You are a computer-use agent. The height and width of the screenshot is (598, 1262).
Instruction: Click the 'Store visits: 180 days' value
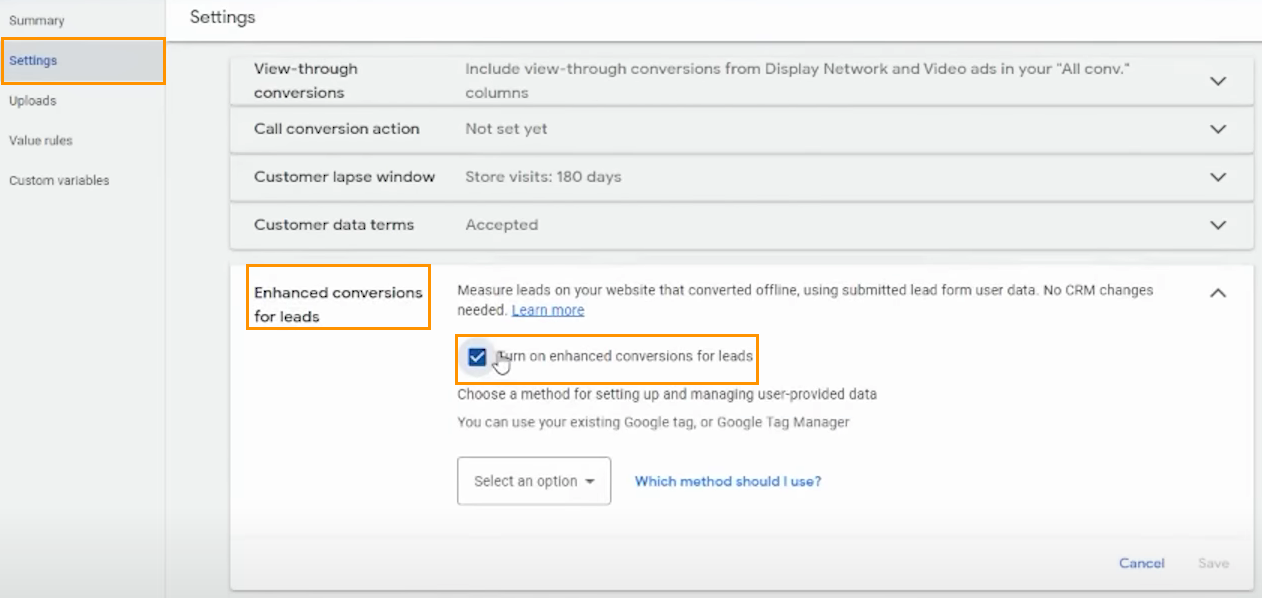543,177
